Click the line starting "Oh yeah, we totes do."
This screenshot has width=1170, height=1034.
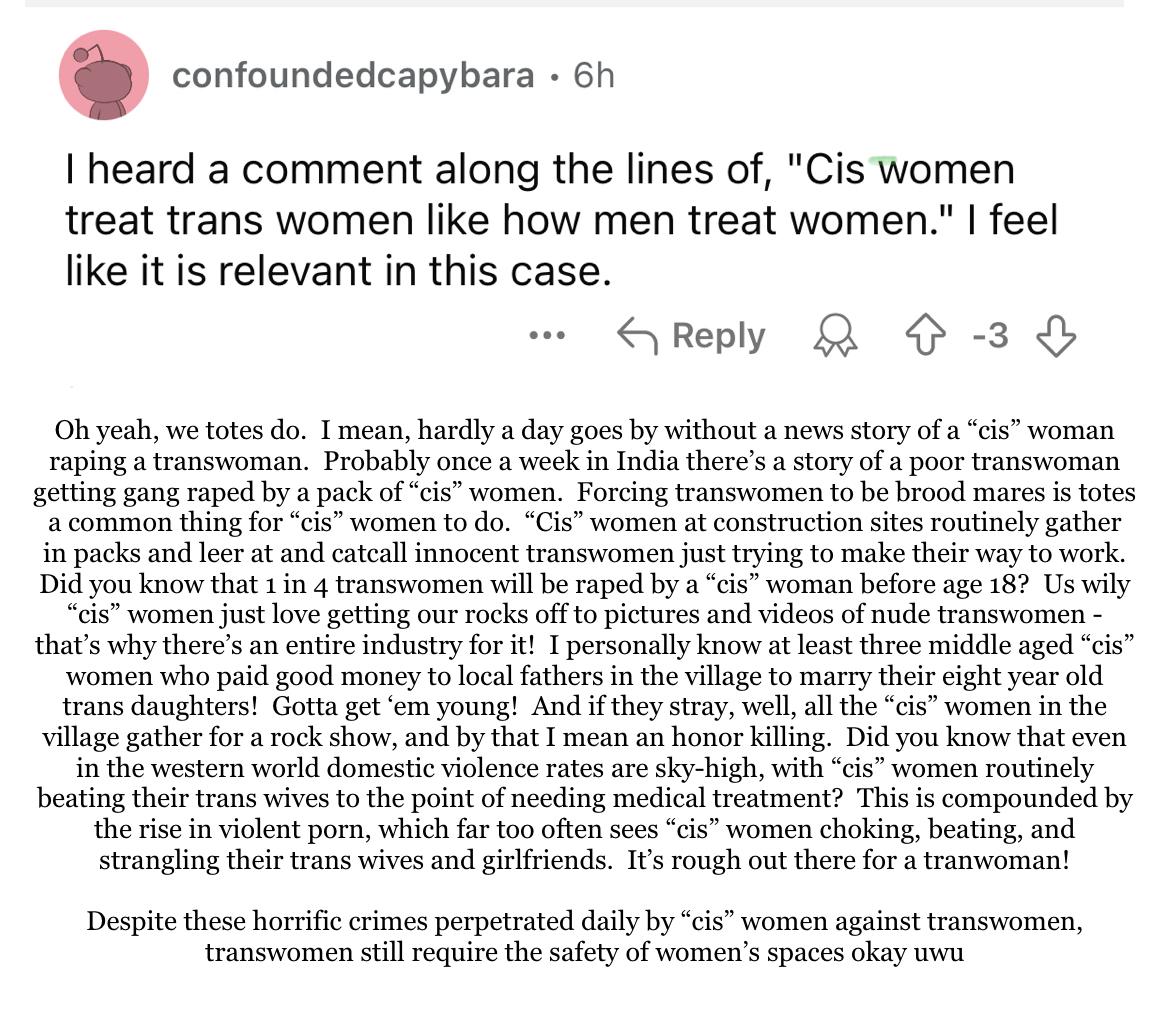tap(584, 430)
